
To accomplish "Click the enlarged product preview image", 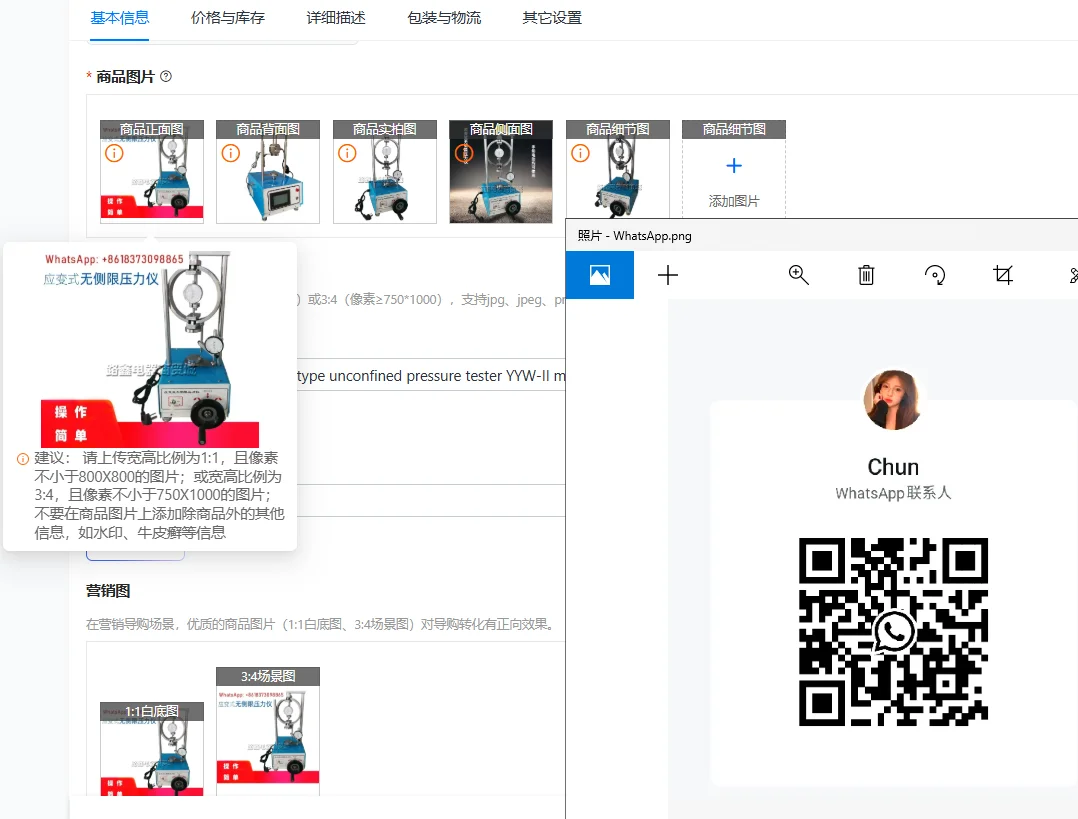I will click(150, 349).
